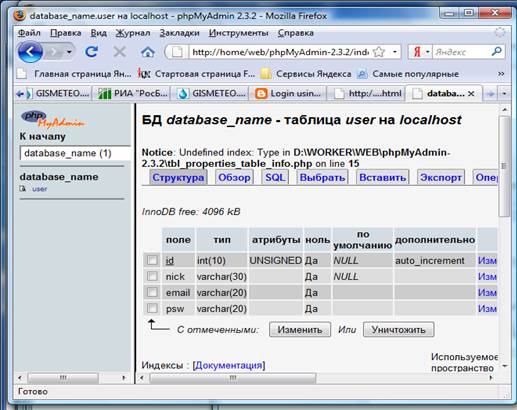Click Изм link in the id row
Image resolution: width=517 pixels, height=410 pixels.
coord(487,260)
